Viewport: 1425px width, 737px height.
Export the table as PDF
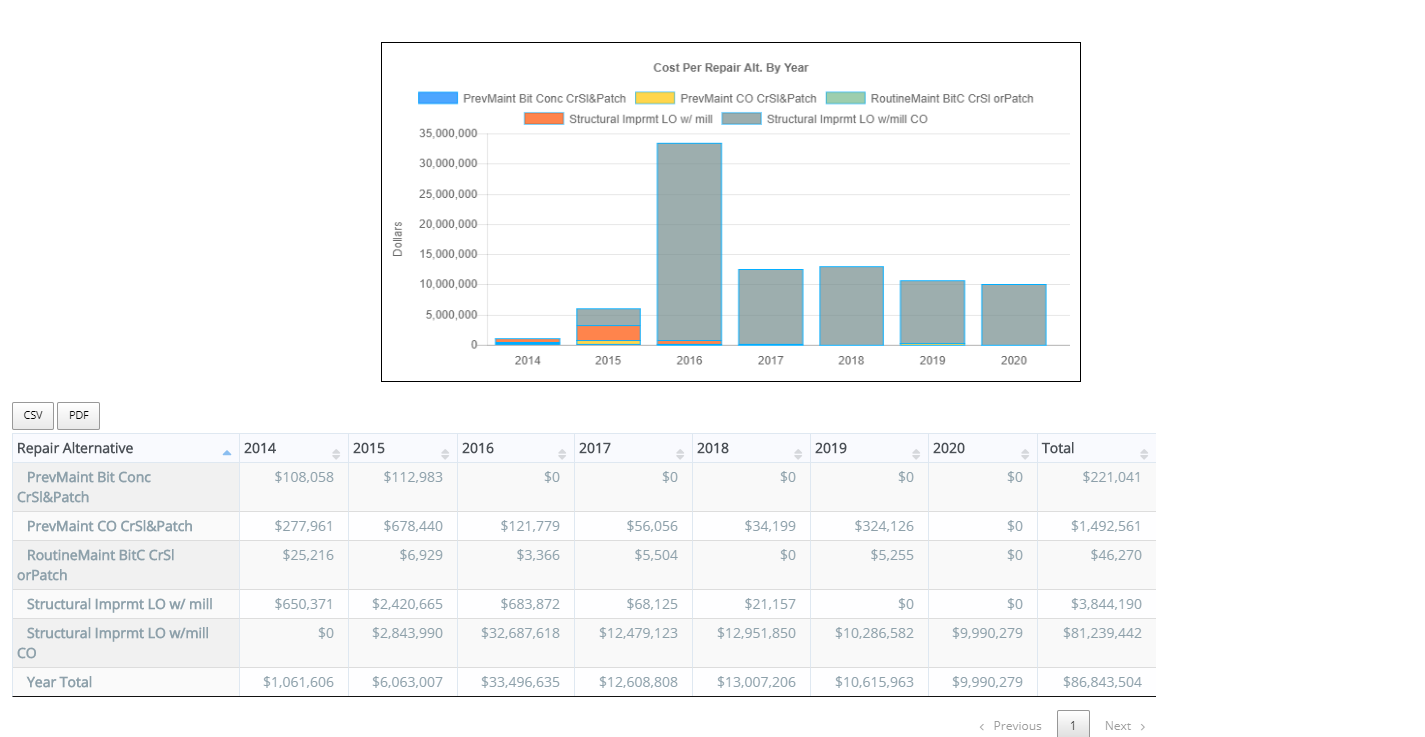click(x=78, y=416)
